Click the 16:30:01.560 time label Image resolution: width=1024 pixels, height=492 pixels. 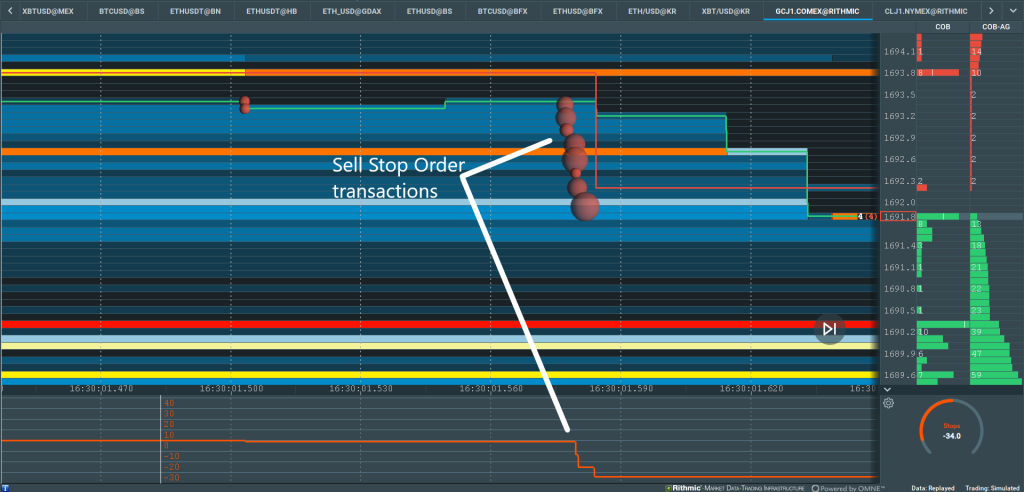491,389
